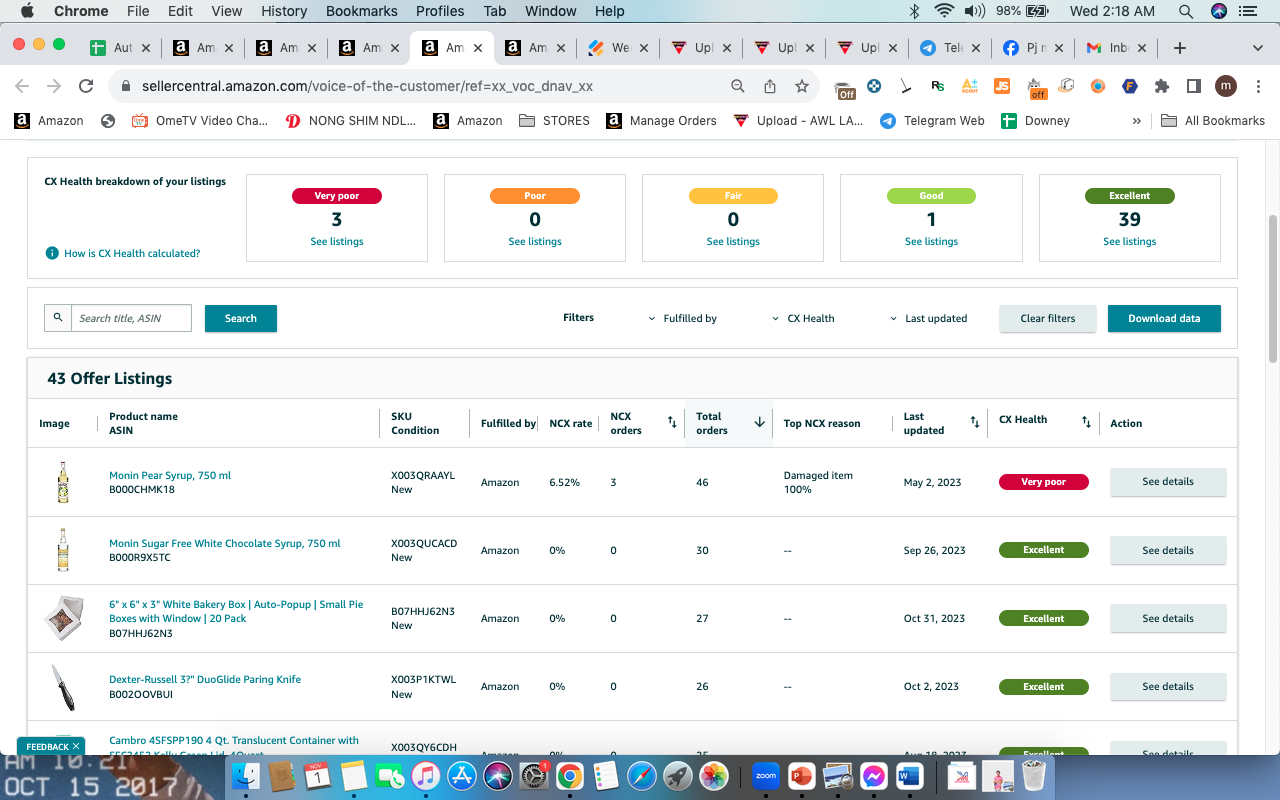Sort the table by NCX orders
Screen dimensions: 1280x800
[672, 423]
